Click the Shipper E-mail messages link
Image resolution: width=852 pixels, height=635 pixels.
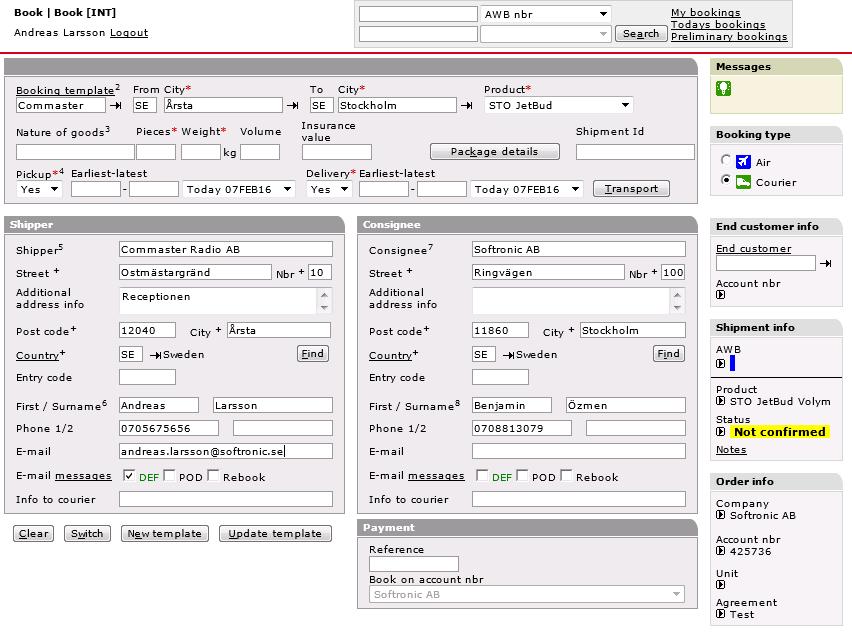click(83, 476)
